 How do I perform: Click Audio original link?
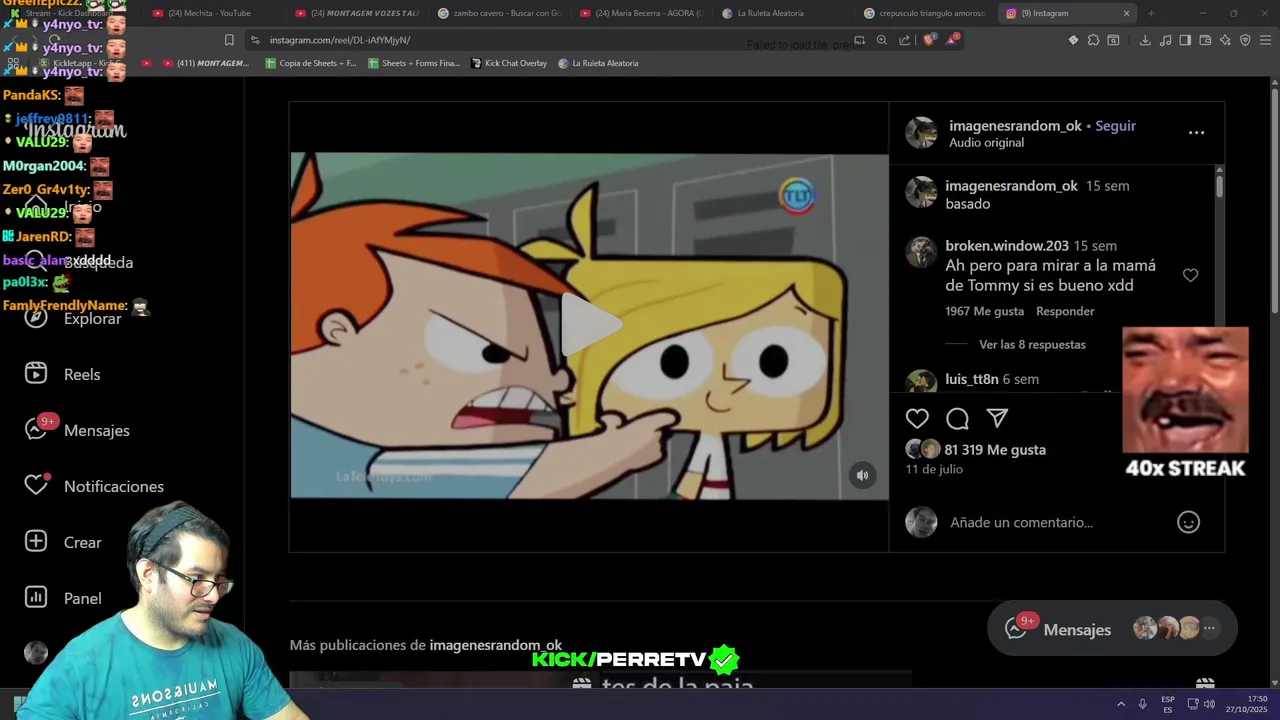coord(986,143)
